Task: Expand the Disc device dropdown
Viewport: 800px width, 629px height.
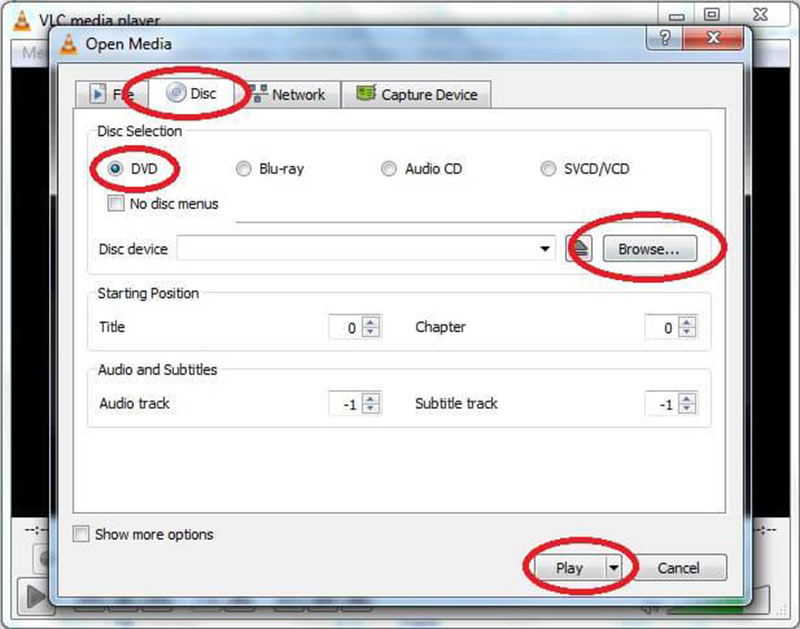Action: click(545, 249)
